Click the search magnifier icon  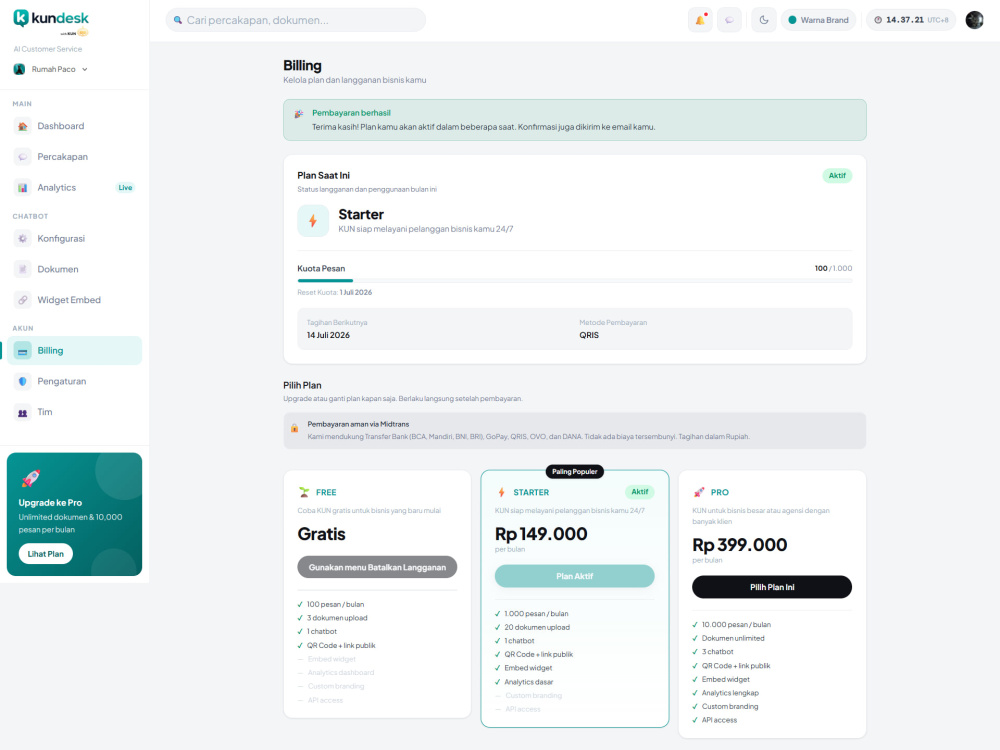click(x=178, y=20)
